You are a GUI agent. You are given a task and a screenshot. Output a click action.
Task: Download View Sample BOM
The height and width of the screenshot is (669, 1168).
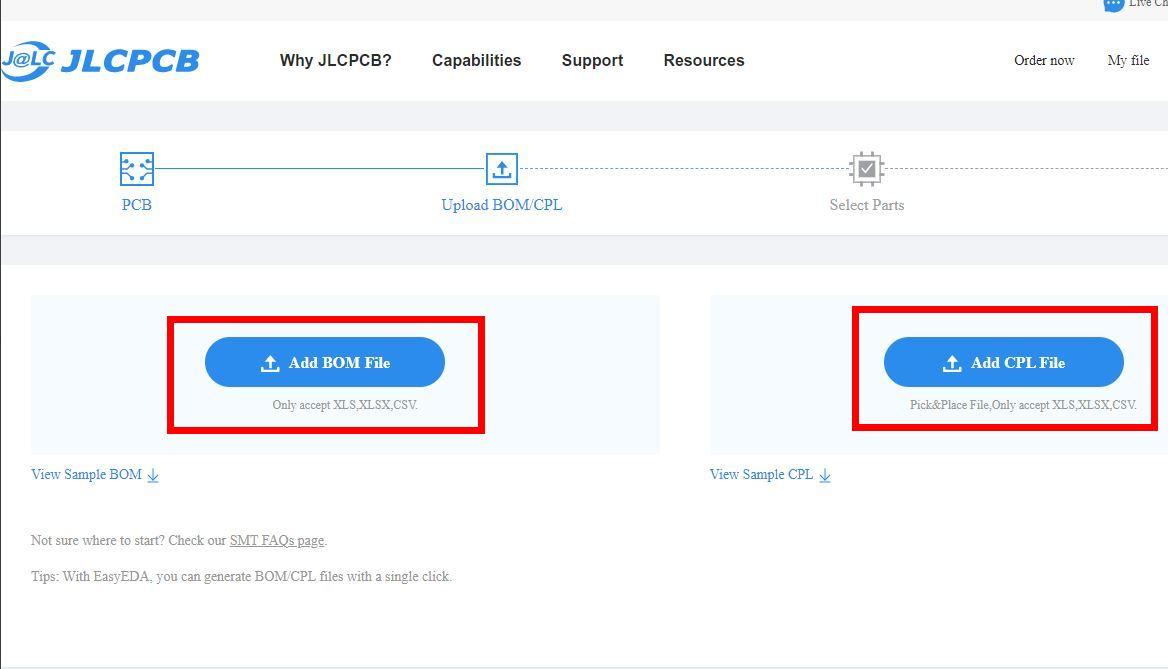tap(95, 475)
